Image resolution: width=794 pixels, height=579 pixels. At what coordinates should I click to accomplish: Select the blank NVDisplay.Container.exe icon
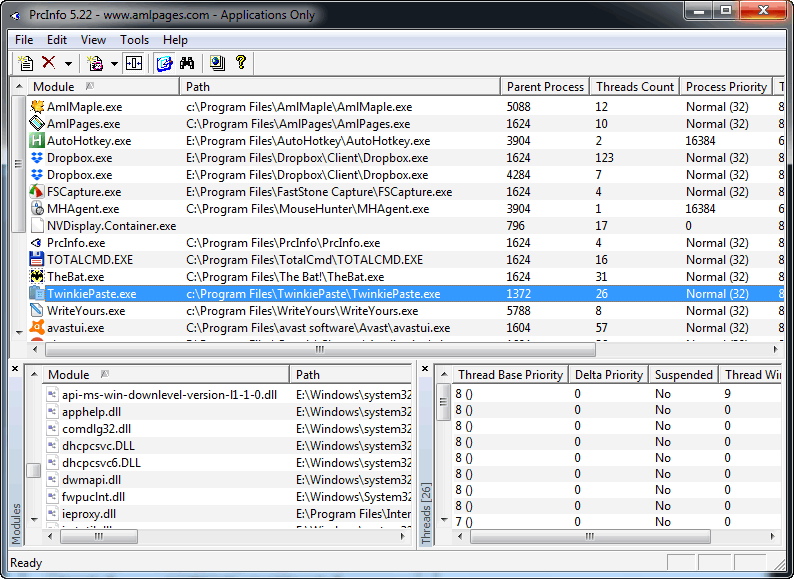(37, 225)
